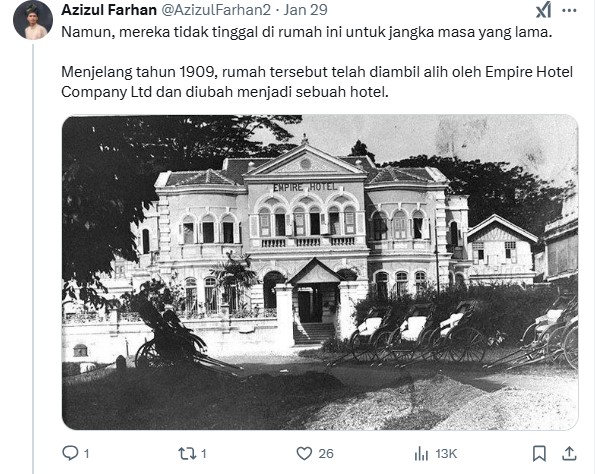Viewport: 595px width, 474px height.
Task: Open the three-dot more options menu
Action: pos(569,10)
